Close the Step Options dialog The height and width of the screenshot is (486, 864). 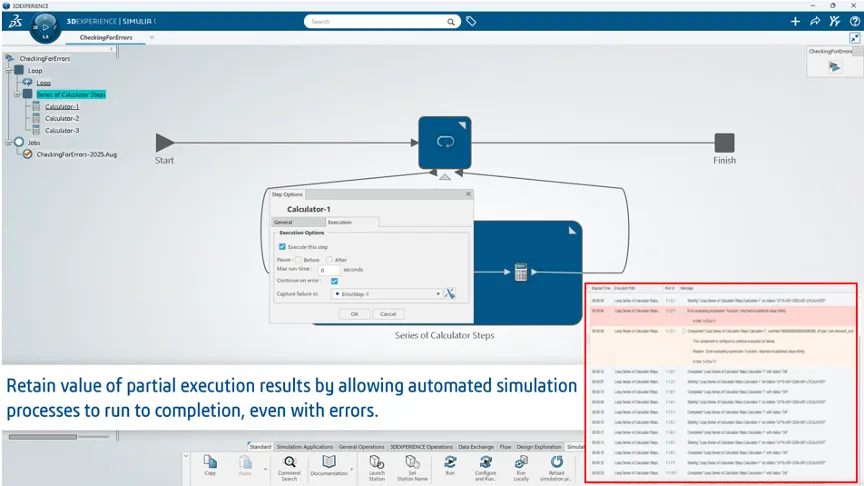pos(468,194)
